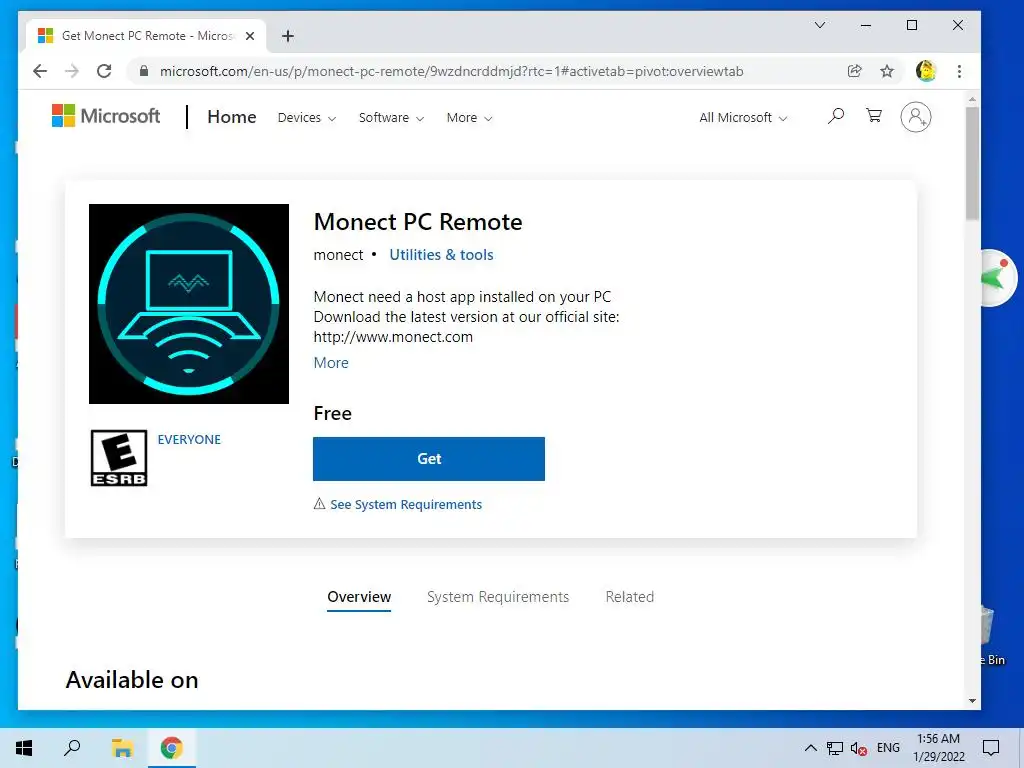Open the notification center icon

point(991,748)
